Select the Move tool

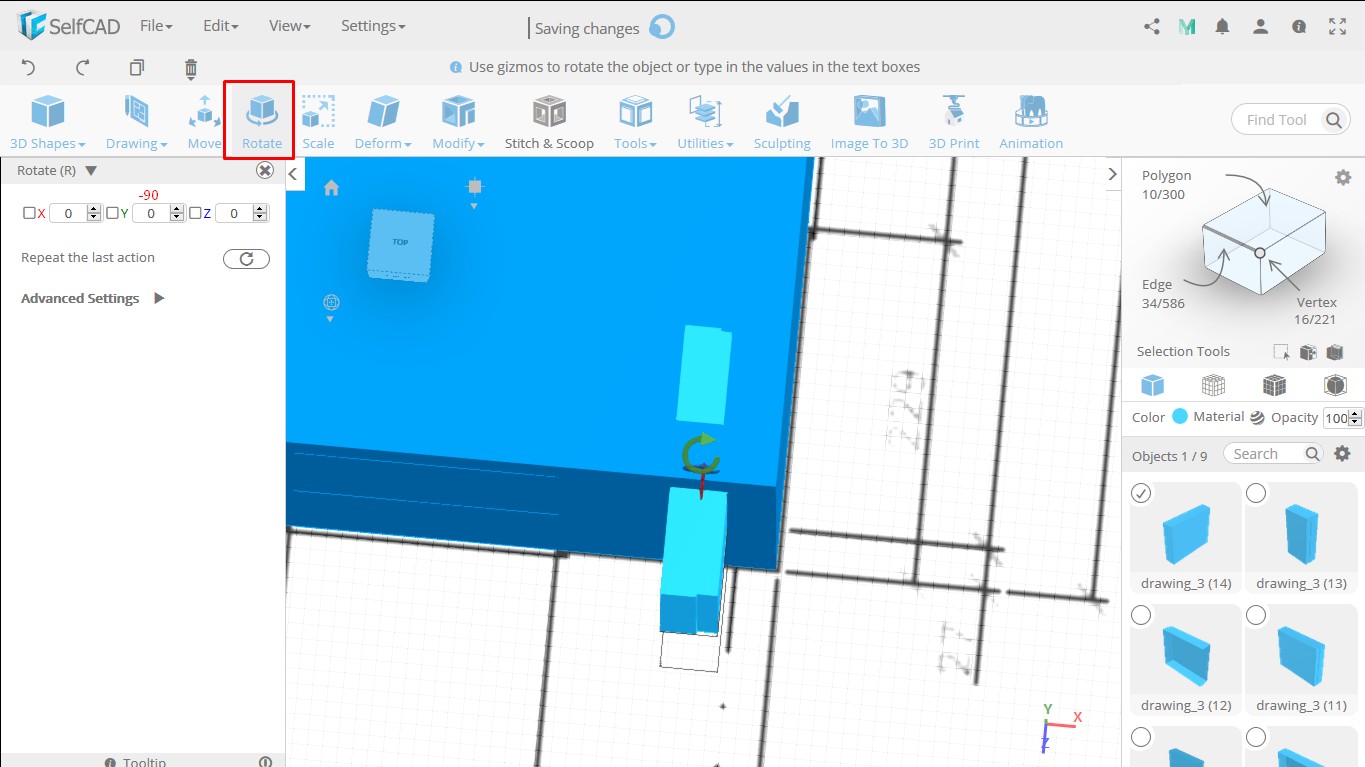pyautogui.click(x=204, y=122)
